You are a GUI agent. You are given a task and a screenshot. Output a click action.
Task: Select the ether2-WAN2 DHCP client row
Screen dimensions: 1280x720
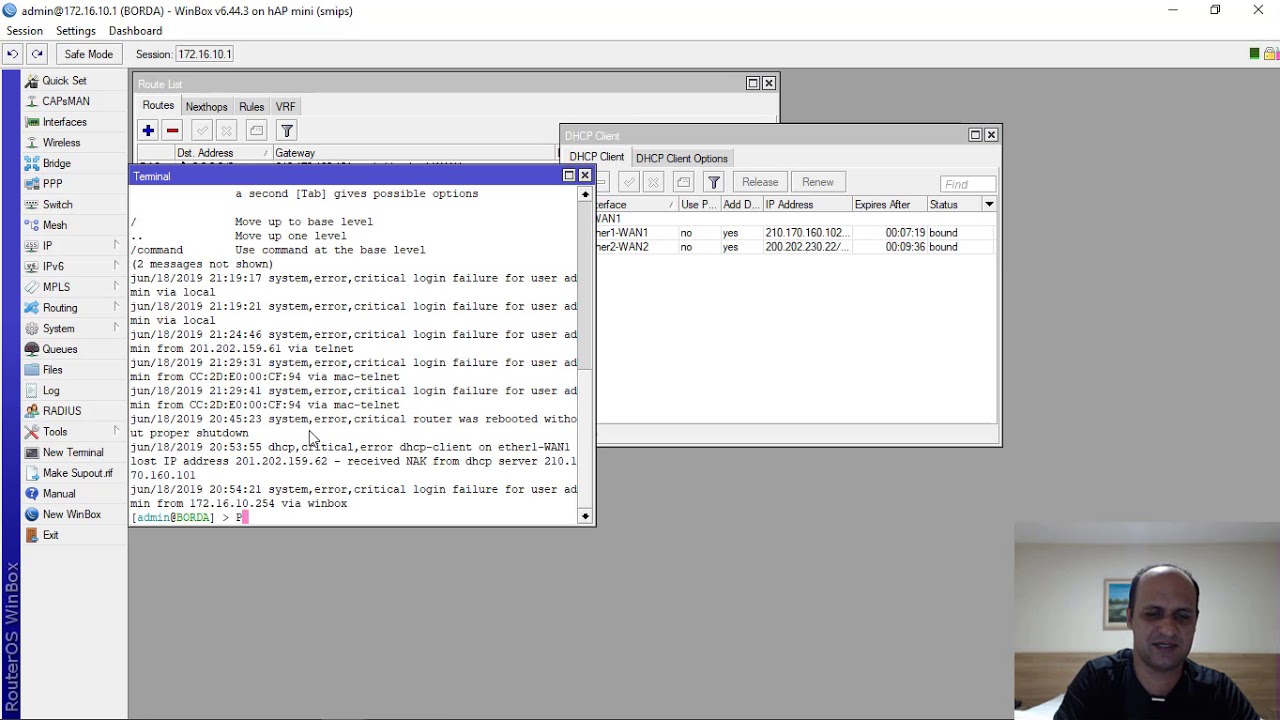click(x=796, y=247)
